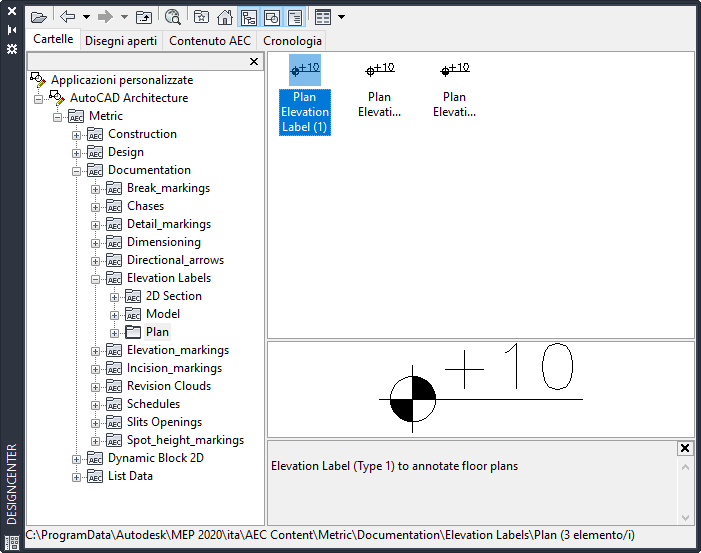This screenshot has height=553, width=701.
Task: Close the description pane X button
Action: pos(684,448)
